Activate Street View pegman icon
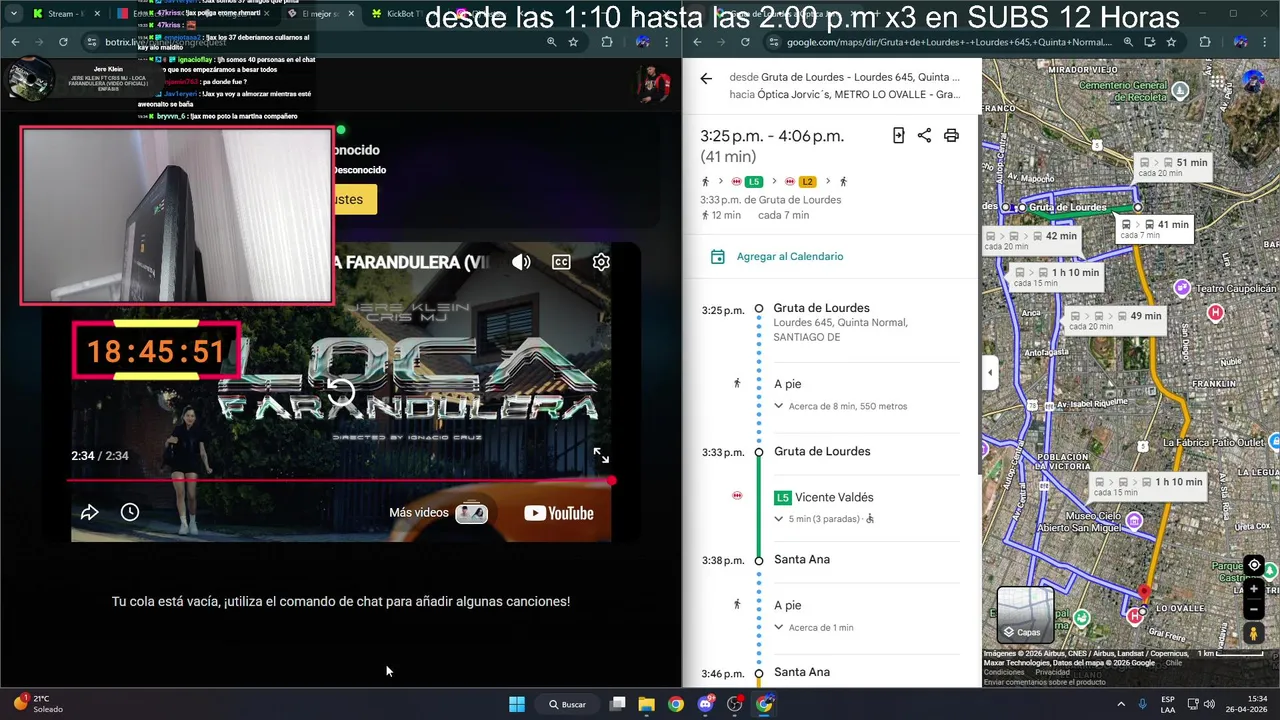 tap(1254, 634)
